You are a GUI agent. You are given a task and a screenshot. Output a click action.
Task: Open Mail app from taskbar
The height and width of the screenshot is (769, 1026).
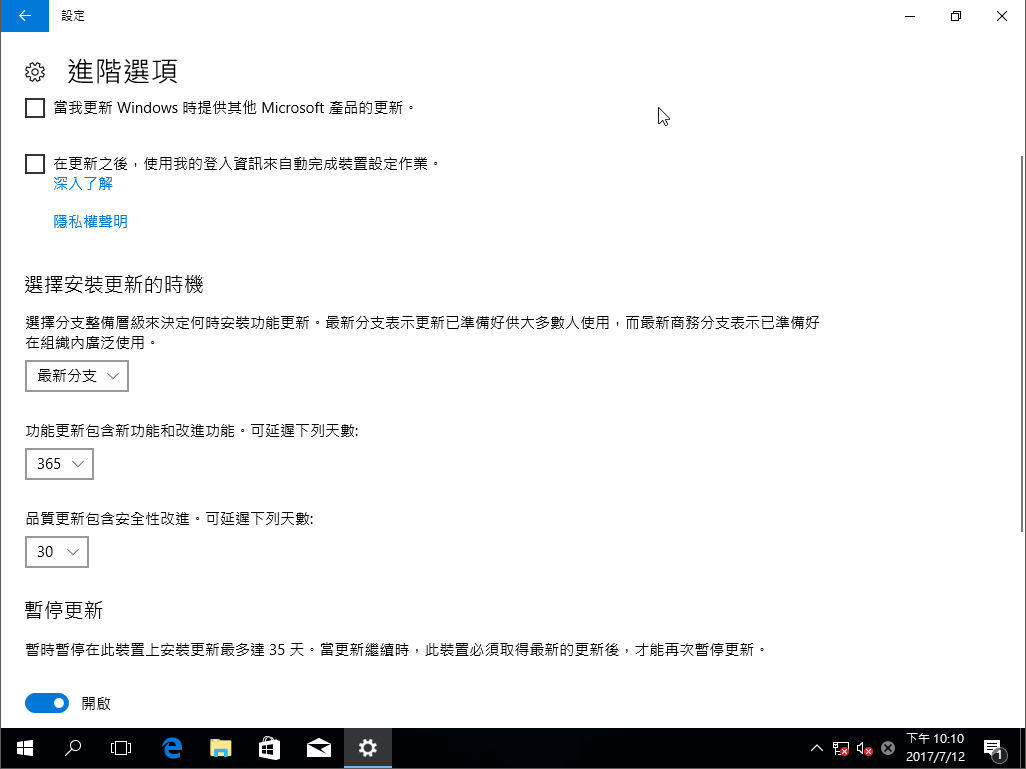[x=319, y=748]
